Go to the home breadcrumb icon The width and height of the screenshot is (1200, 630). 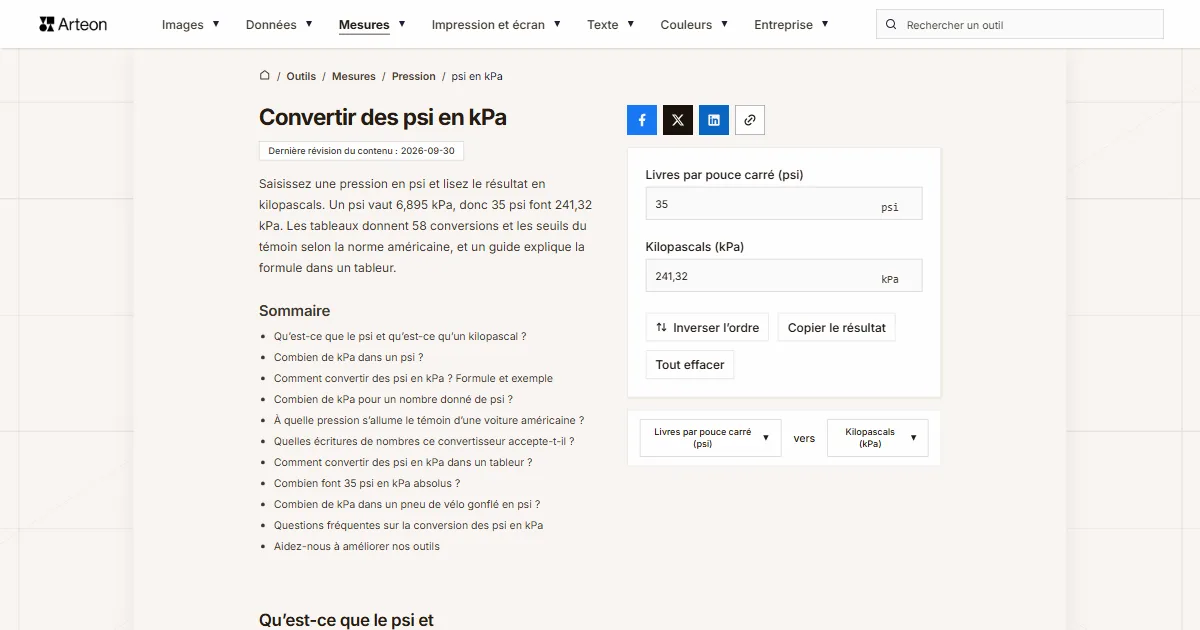click(265, 75)
